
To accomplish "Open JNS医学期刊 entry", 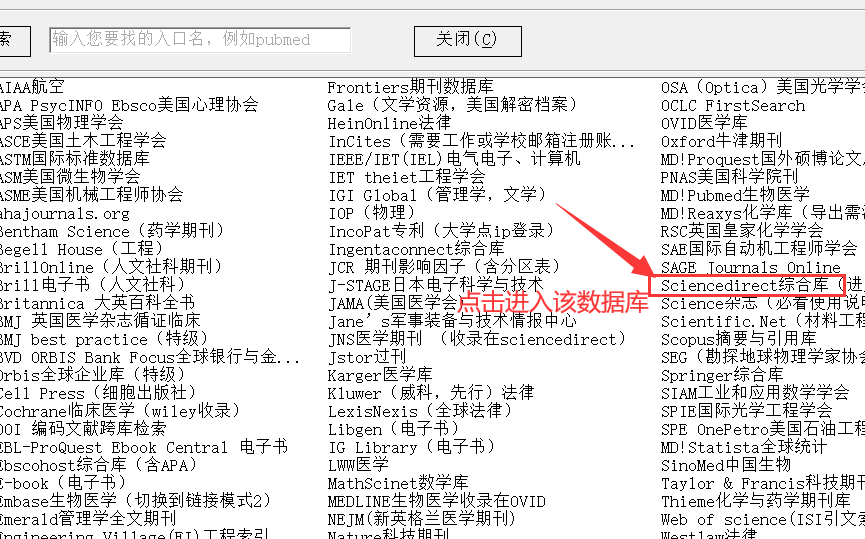I will [x=478, y=339].
